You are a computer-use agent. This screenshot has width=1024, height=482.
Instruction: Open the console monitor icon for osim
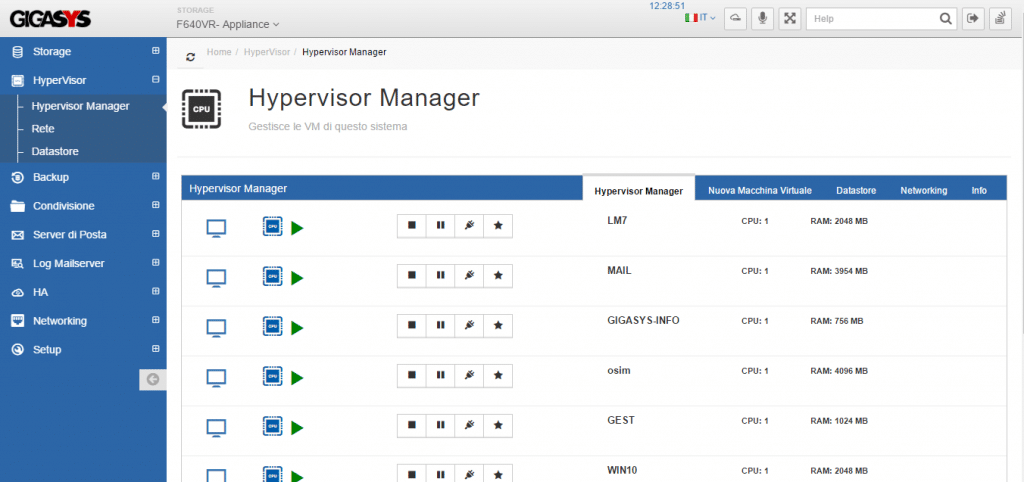(x=216, y=378)
